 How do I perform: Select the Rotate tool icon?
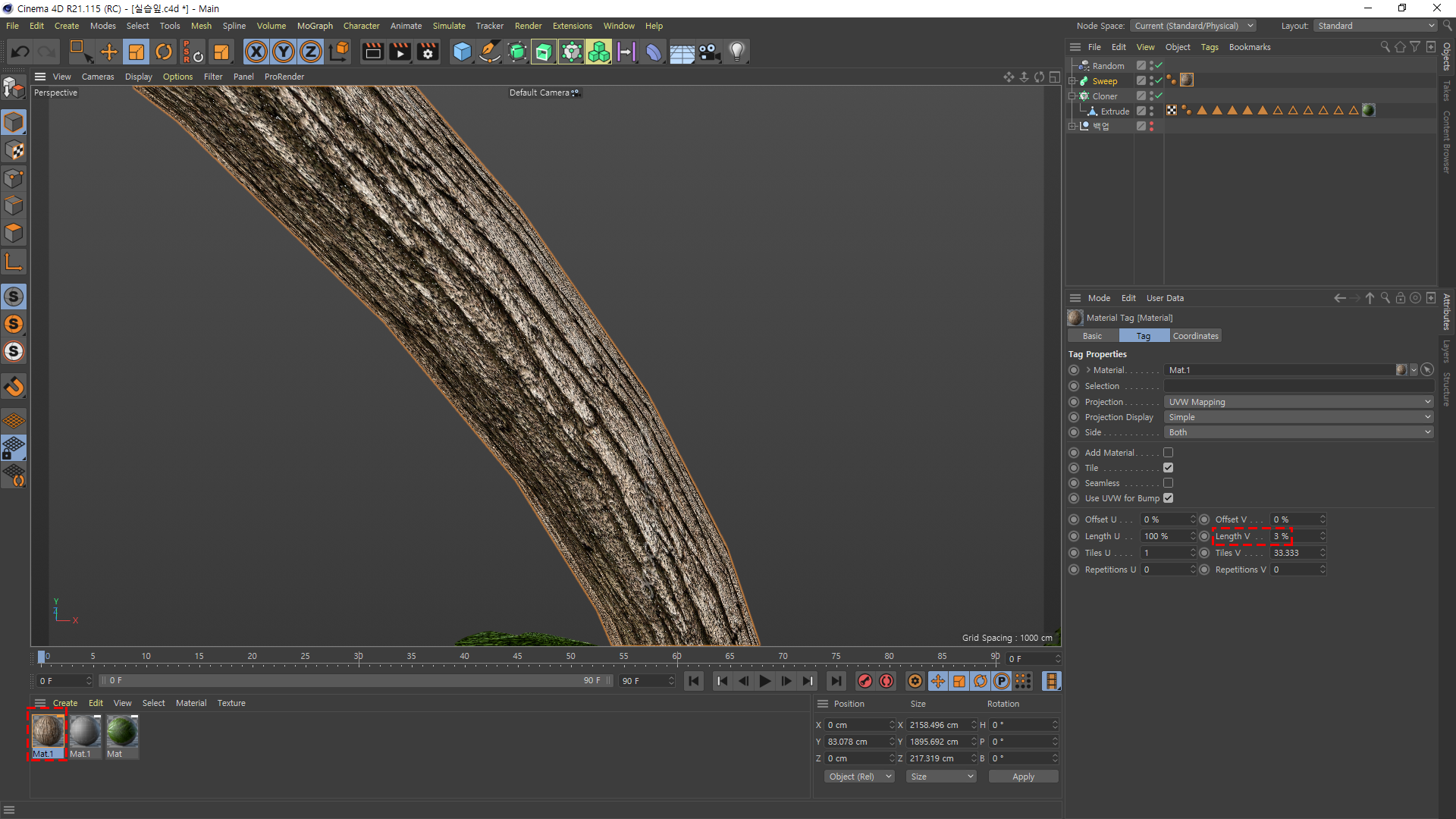(164, 52)
